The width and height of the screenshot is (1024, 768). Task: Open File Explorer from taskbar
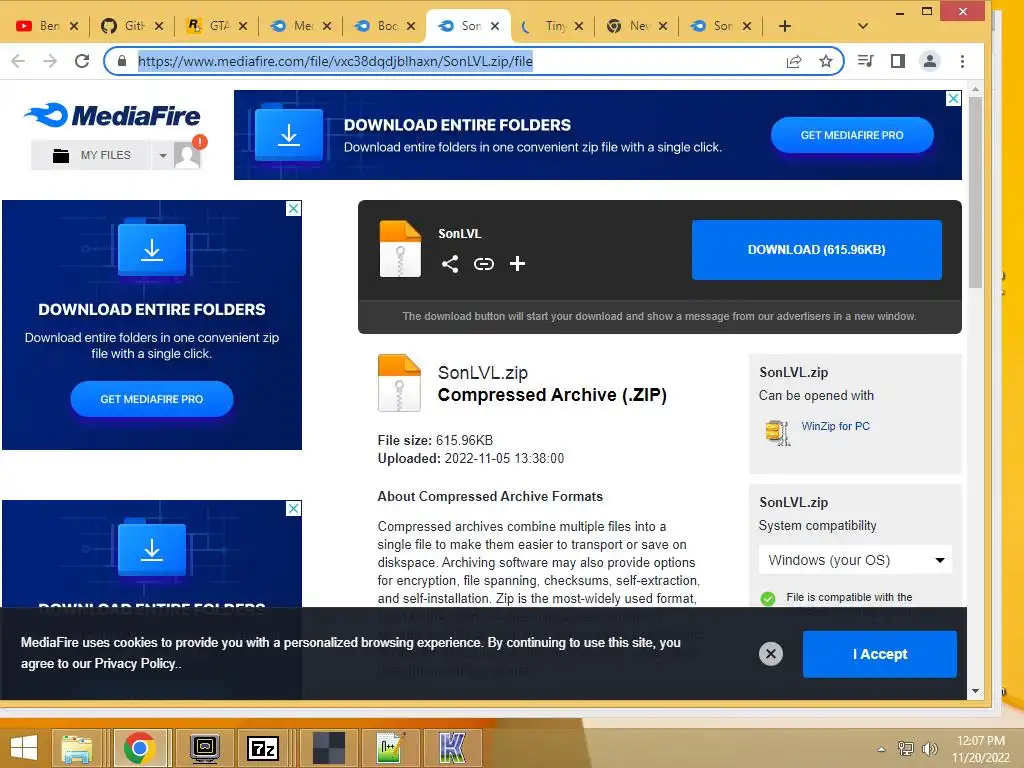(x=76, y=748)
